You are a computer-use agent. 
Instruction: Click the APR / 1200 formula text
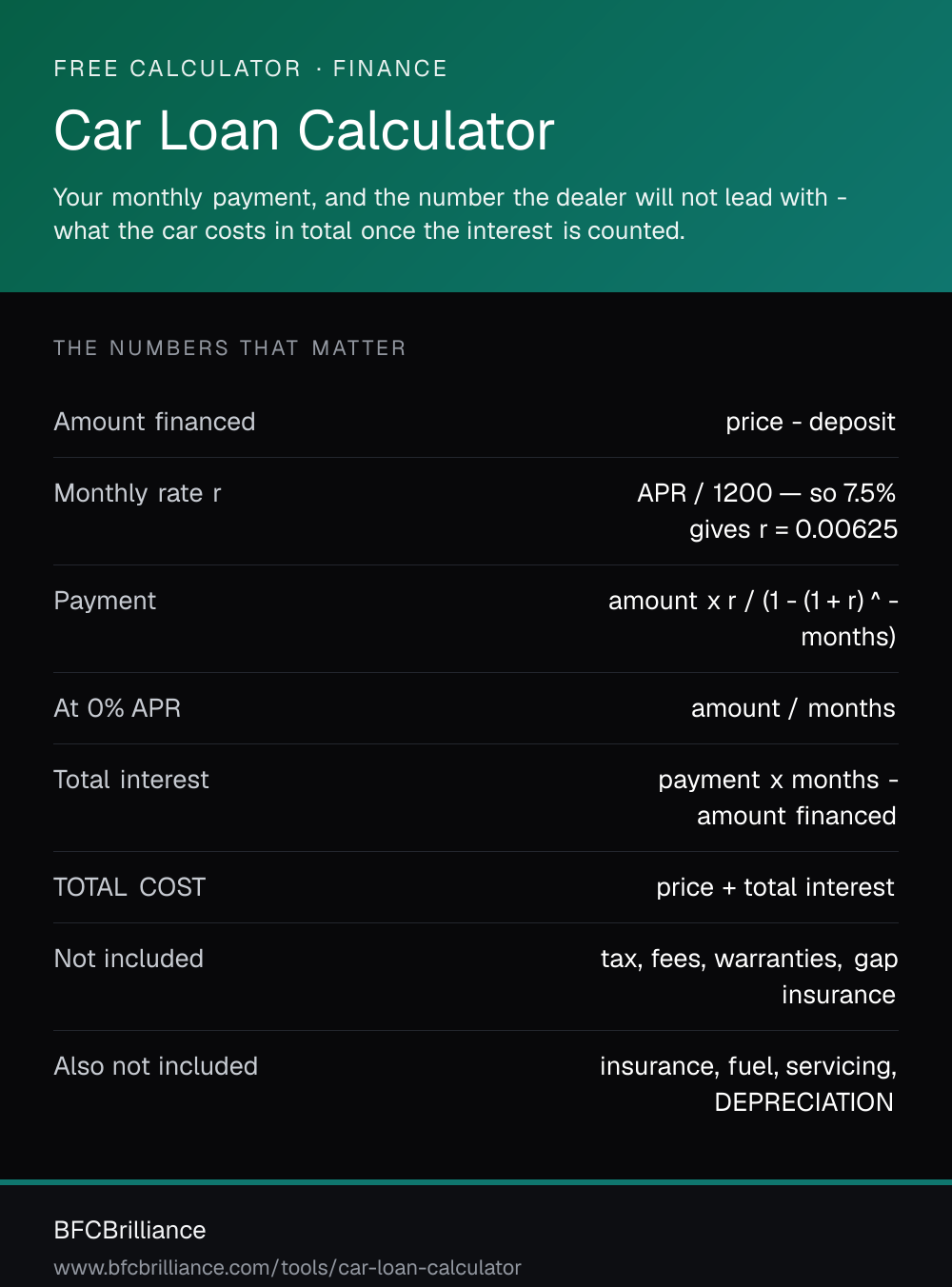(767, 511)
